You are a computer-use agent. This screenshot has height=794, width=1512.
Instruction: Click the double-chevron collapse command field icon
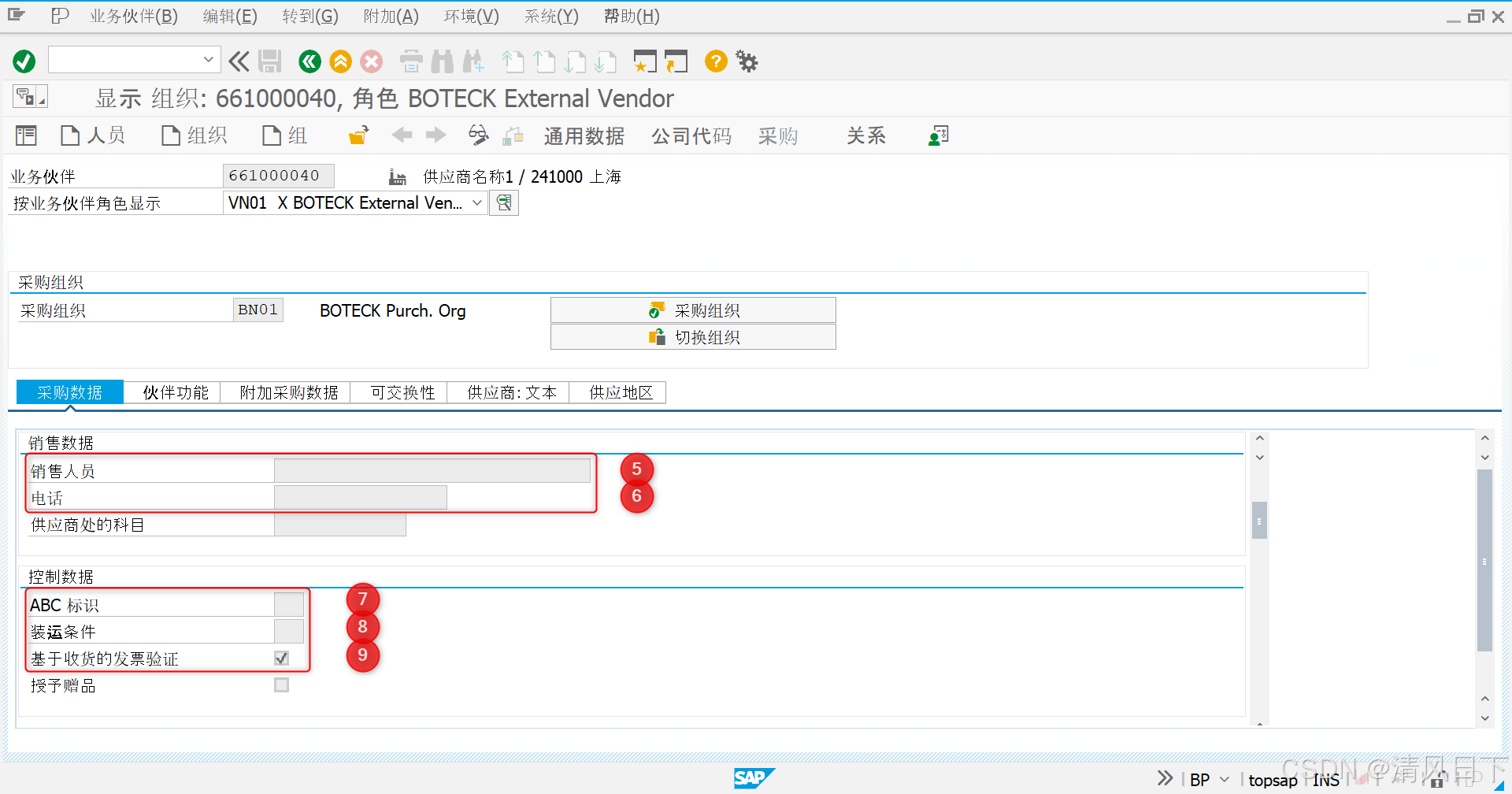click(x=239, y=61)
